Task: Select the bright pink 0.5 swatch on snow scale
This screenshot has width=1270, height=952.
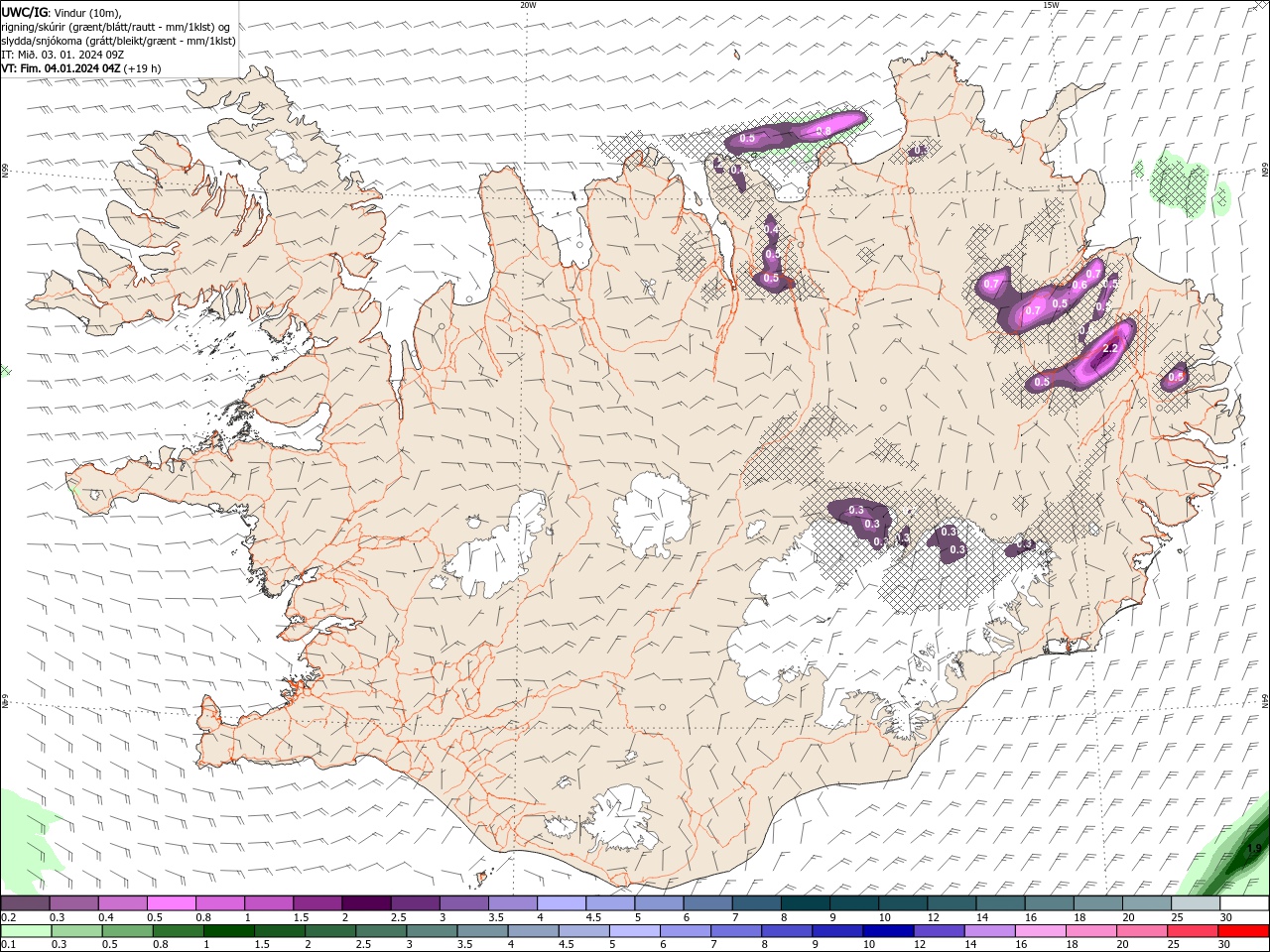Action: pyautogui.click(x=171, y=902)
